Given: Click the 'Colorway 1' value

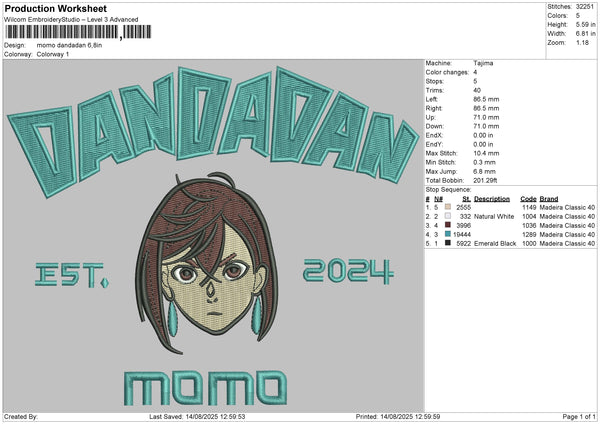Looking at the screenshot, I should click(x=53, y=54).
